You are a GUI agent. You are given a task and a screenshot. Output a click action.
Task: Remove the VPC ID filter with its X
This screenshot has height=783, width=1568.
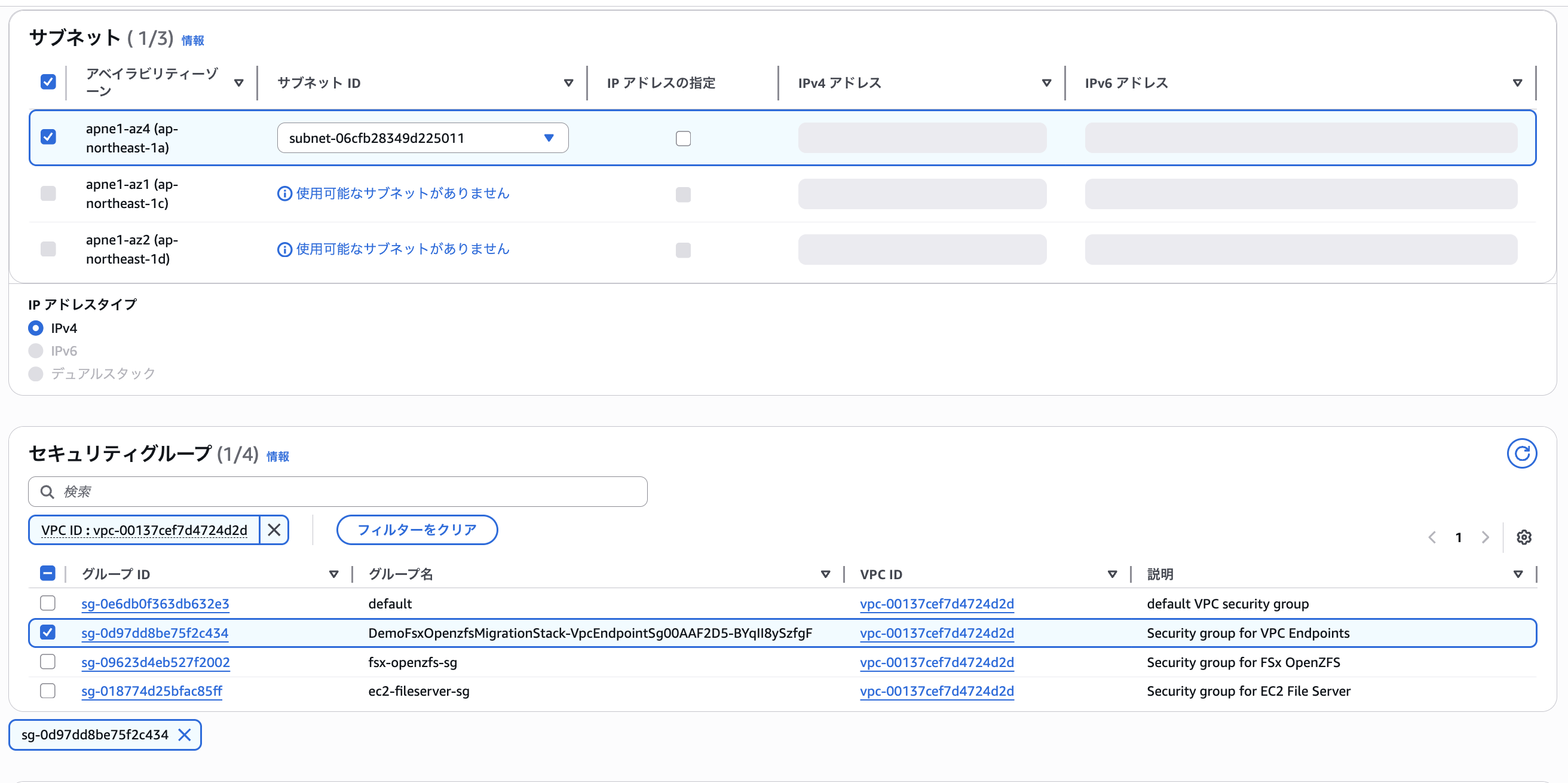click(273, 530)
